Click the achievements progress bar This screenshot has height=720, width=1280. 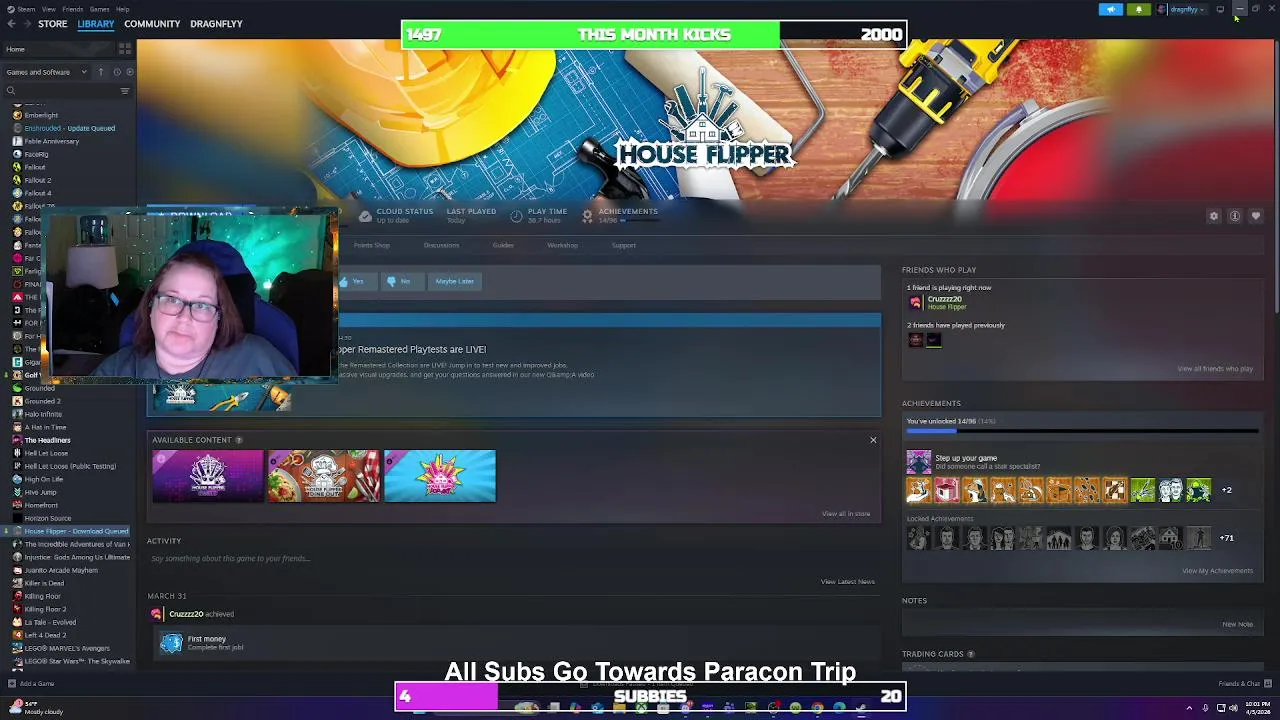click(x=1082, y=431)
